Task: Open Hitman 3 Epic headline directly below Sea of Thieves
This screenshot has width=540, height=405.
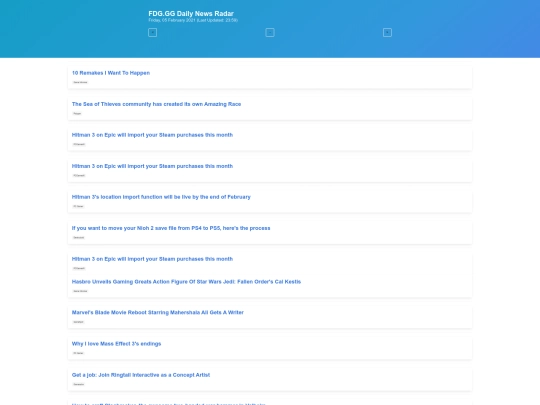Action: tap(152, 135)
